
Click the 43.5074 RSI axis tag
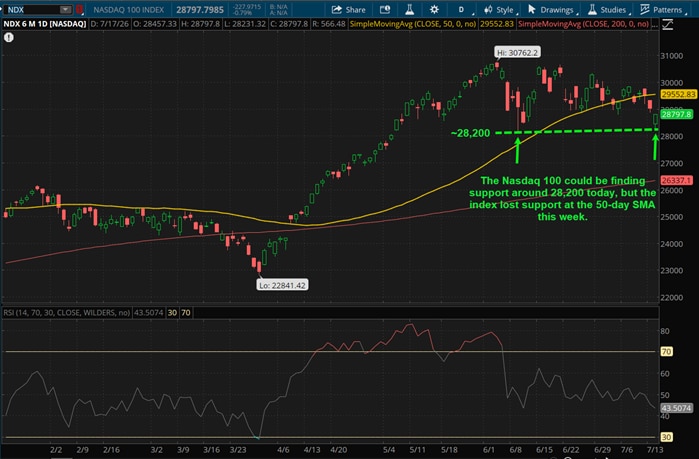point(676,408)
